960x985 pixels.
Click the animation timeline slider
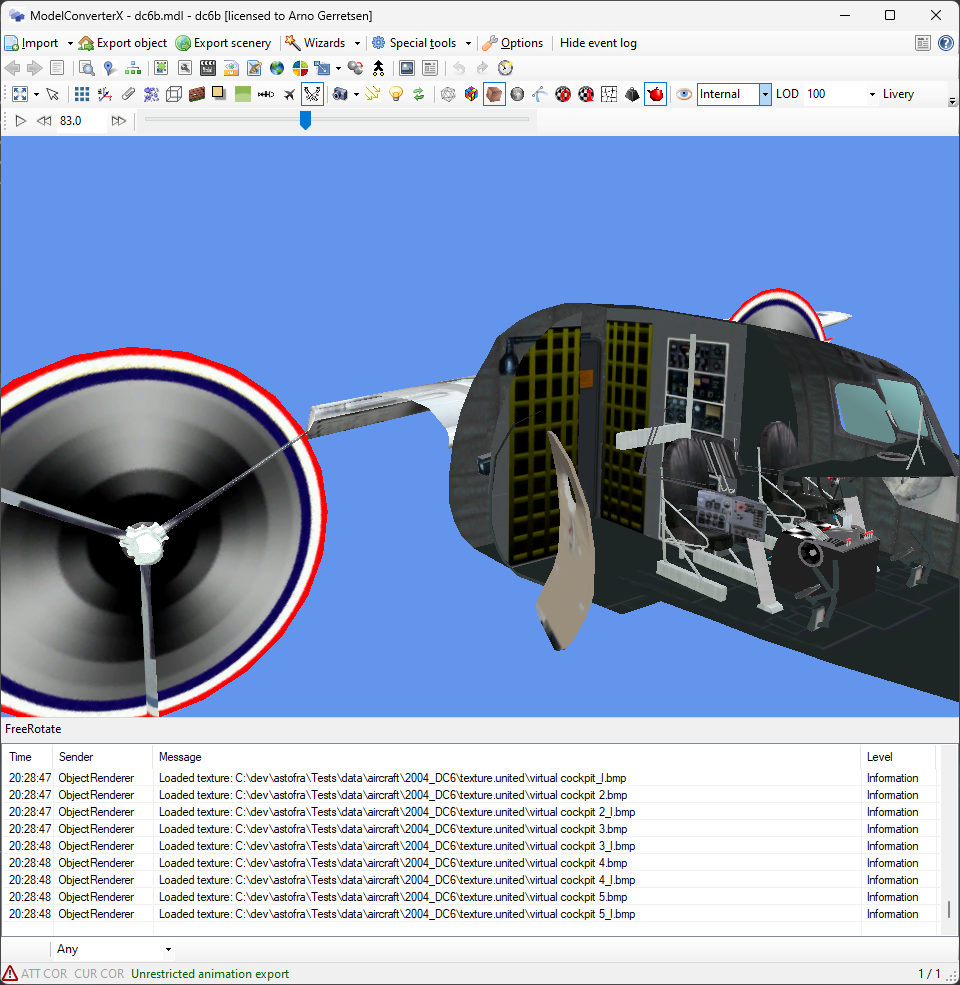coord(305,121)
